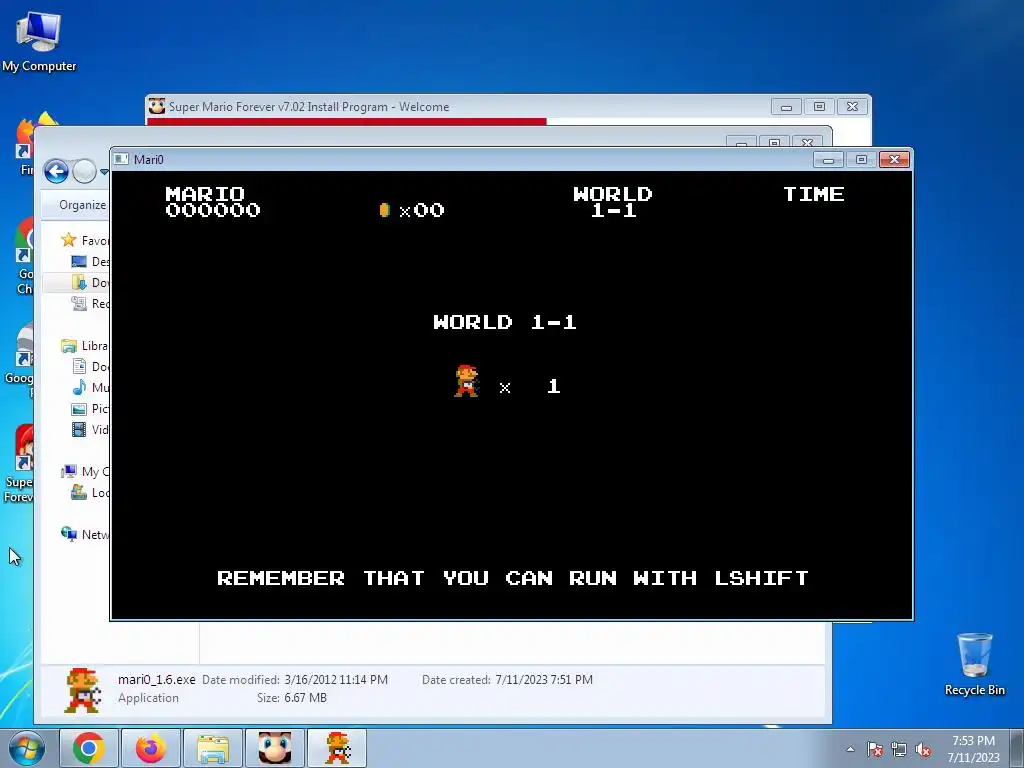Click the Windows Start button
This screenshot has width=1024, height=768.
click(27, 748)
